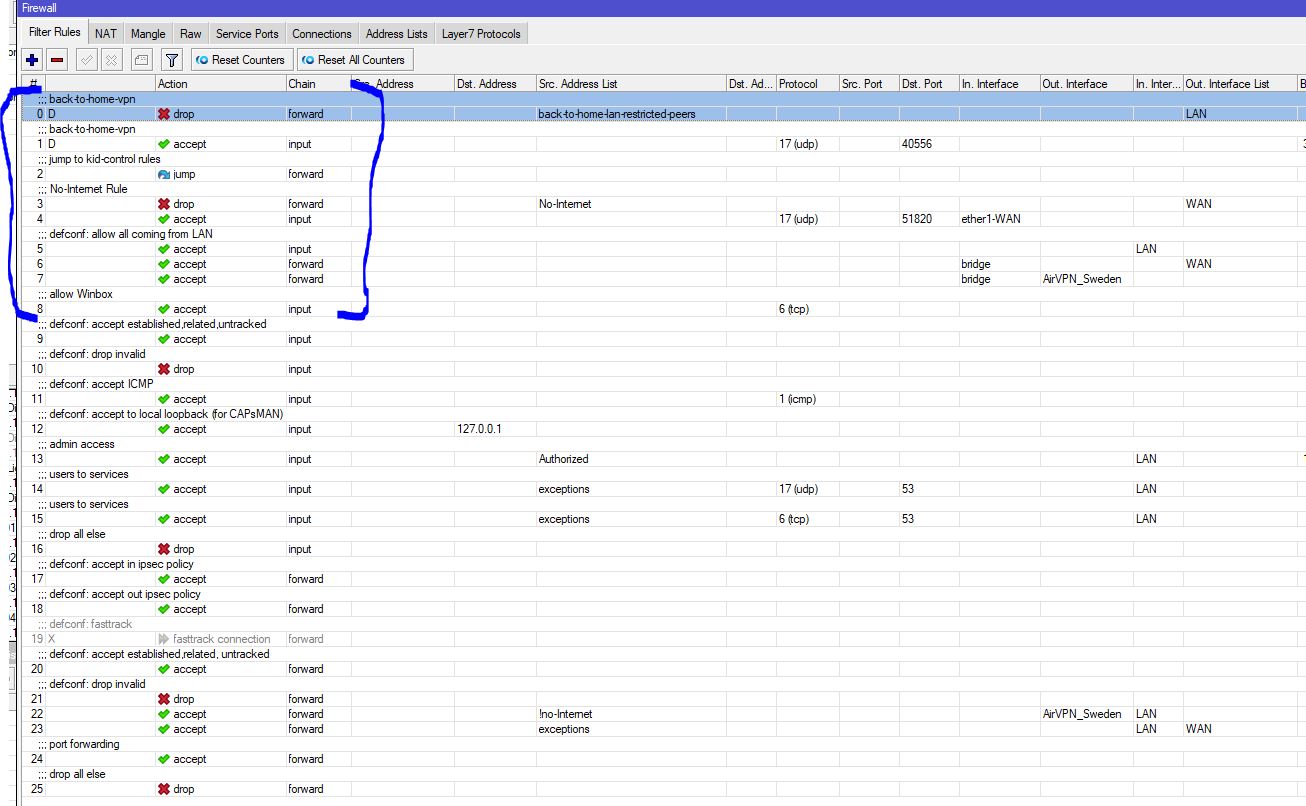Switch to the Raw tab
This screenshot has height=806, width=1306.
tap(191, 34)
